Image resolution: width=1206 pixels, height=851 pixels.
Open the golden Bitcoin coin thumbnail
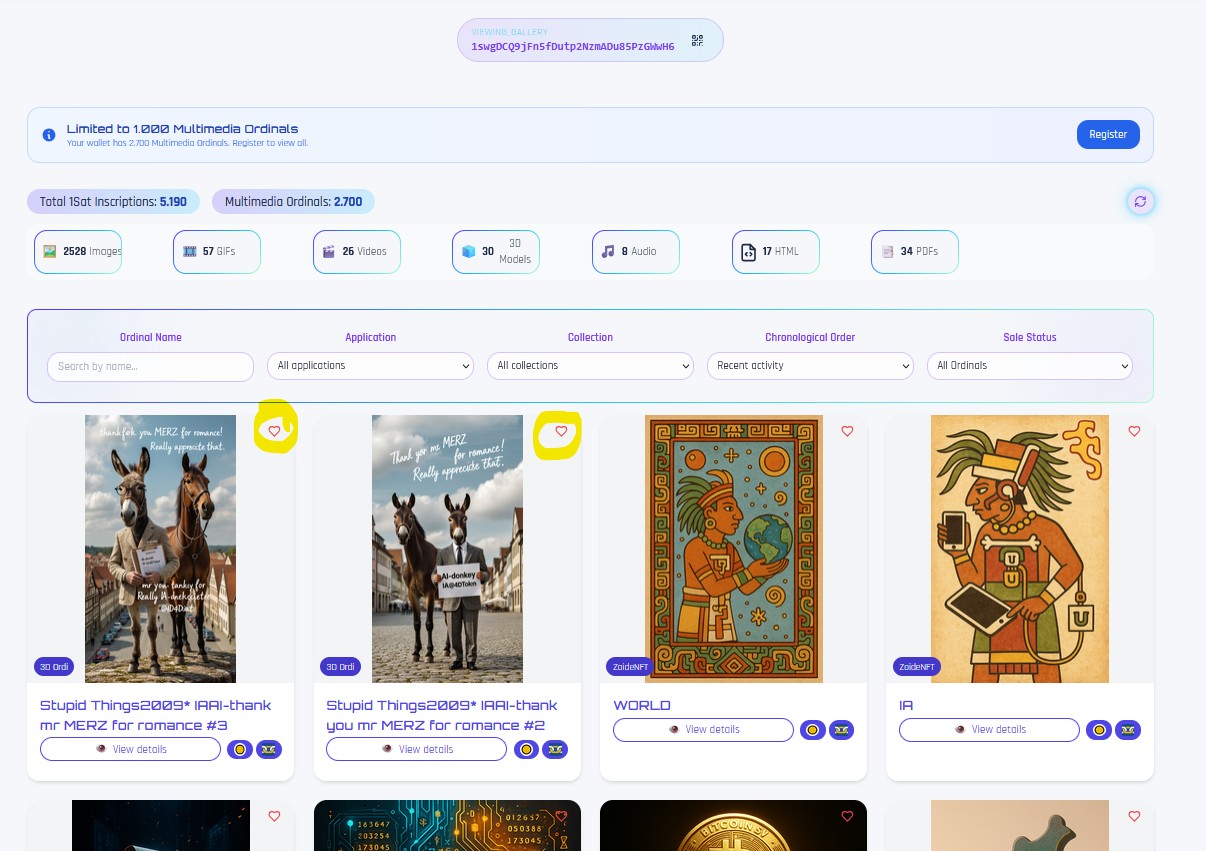pyautogui.click(x=734, y=826)
